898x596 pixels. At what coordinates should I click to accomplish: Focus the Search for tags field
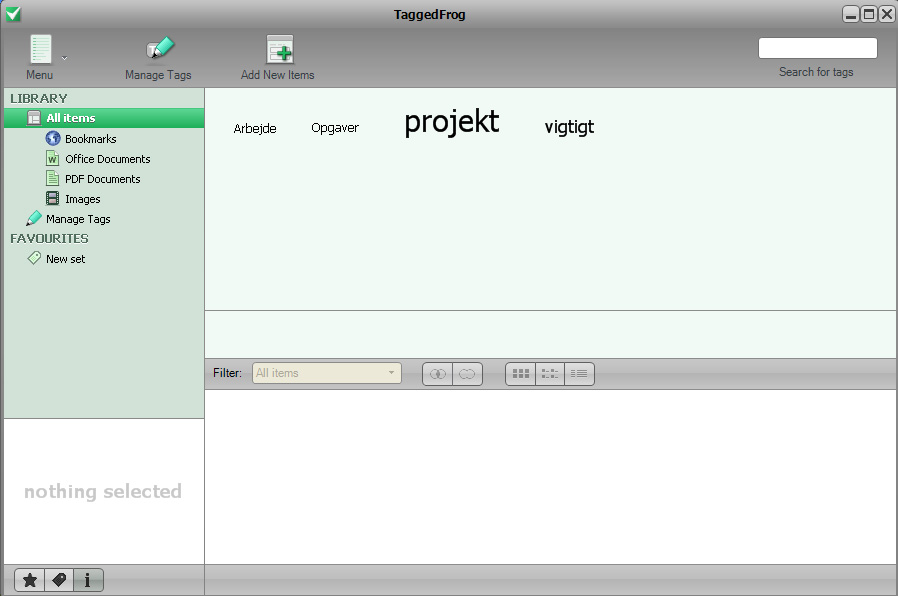coord(817,48)
